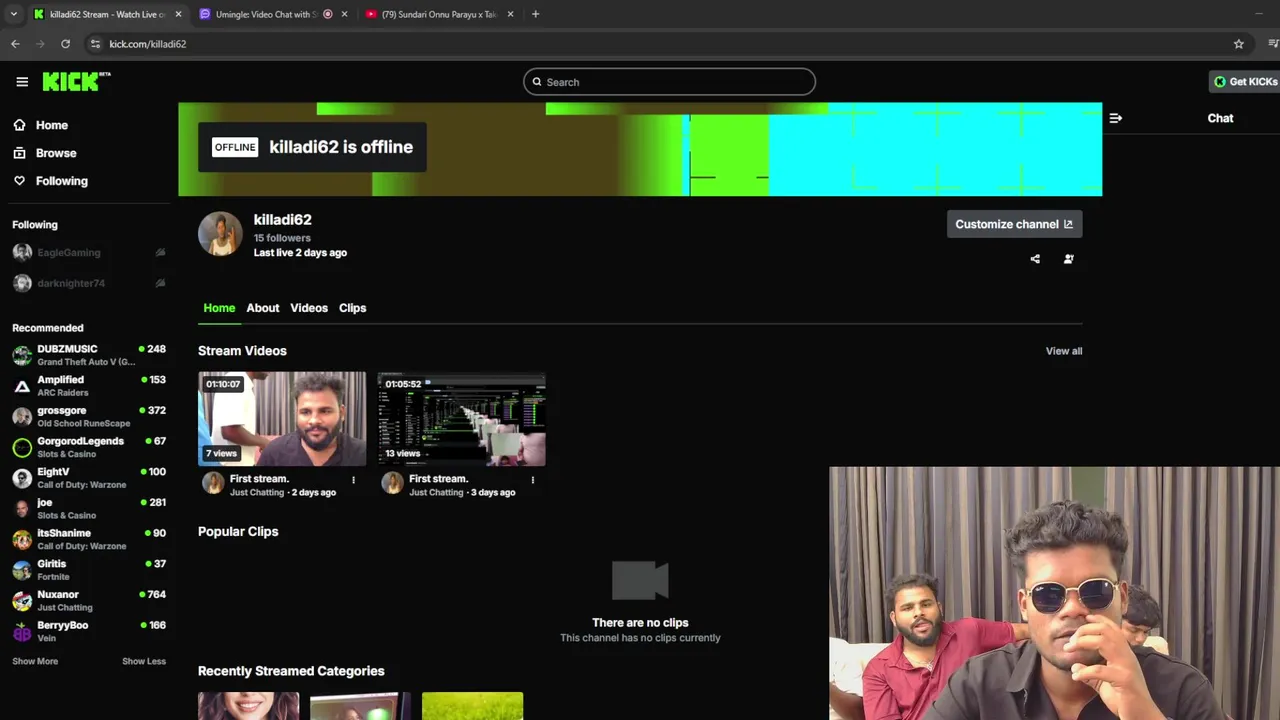Click the address bar URL
This screenshot has height=720, width=1280.
click(x=148, y=44)
